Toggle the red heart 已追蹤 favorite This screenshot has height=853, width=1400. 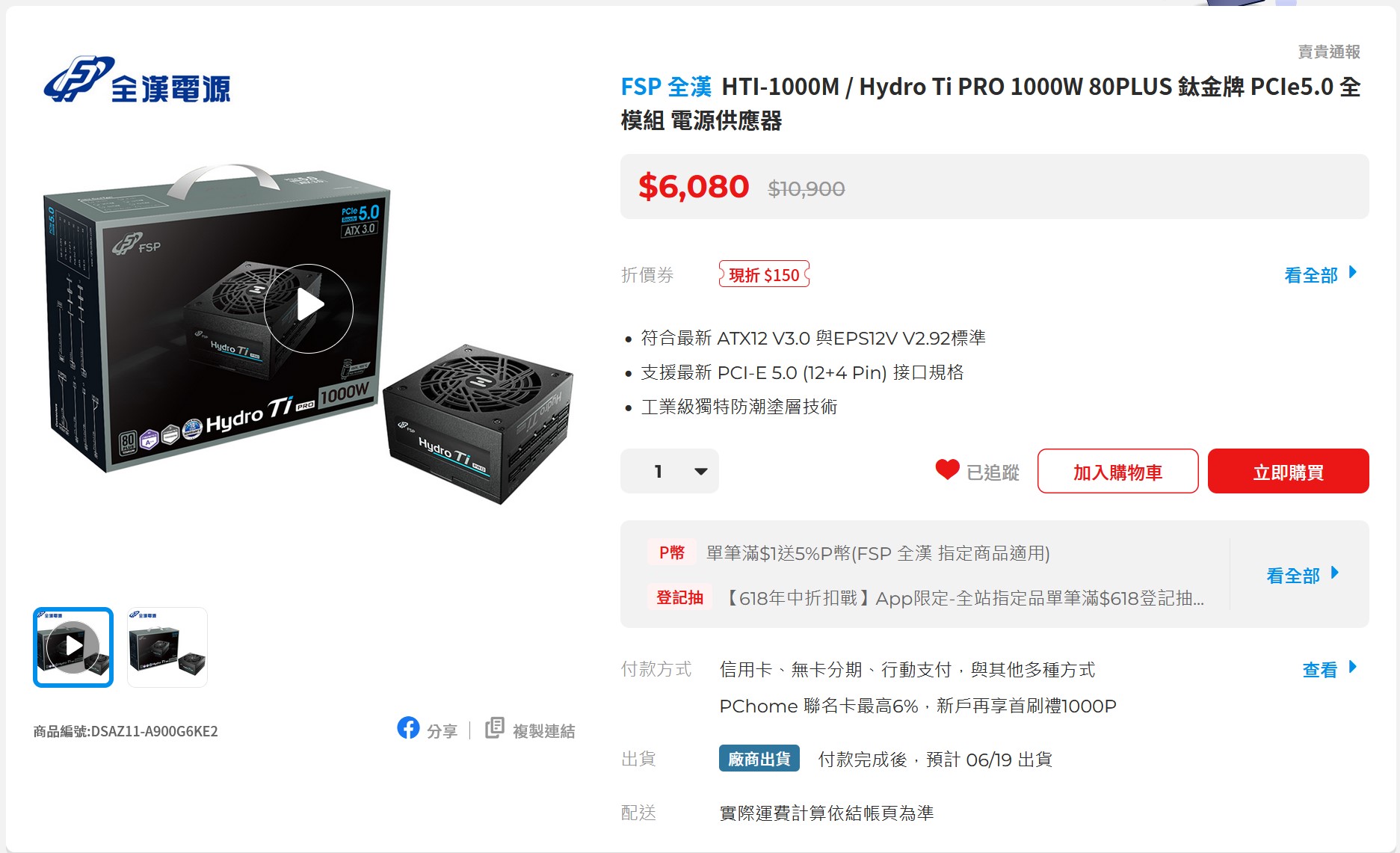[947, 470]
